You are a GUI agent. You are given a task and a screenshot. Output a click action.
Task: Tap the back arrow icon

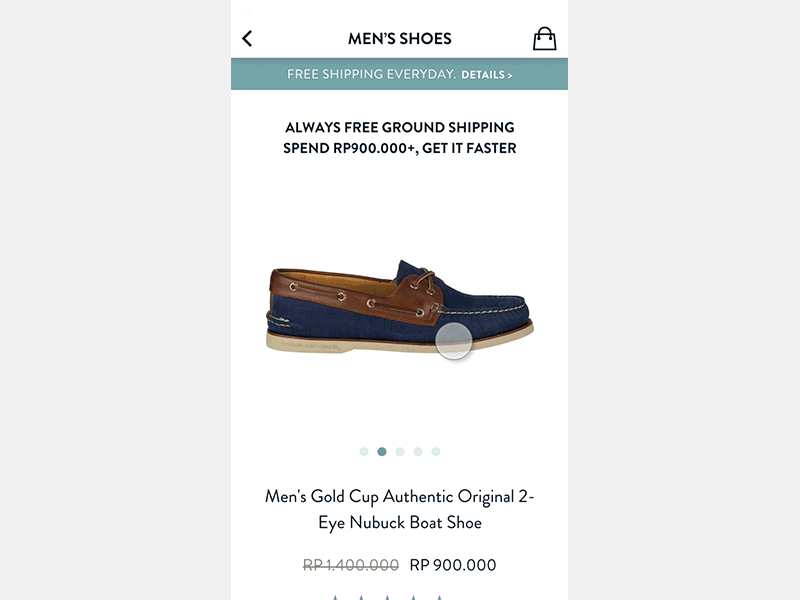coord(247,39)
